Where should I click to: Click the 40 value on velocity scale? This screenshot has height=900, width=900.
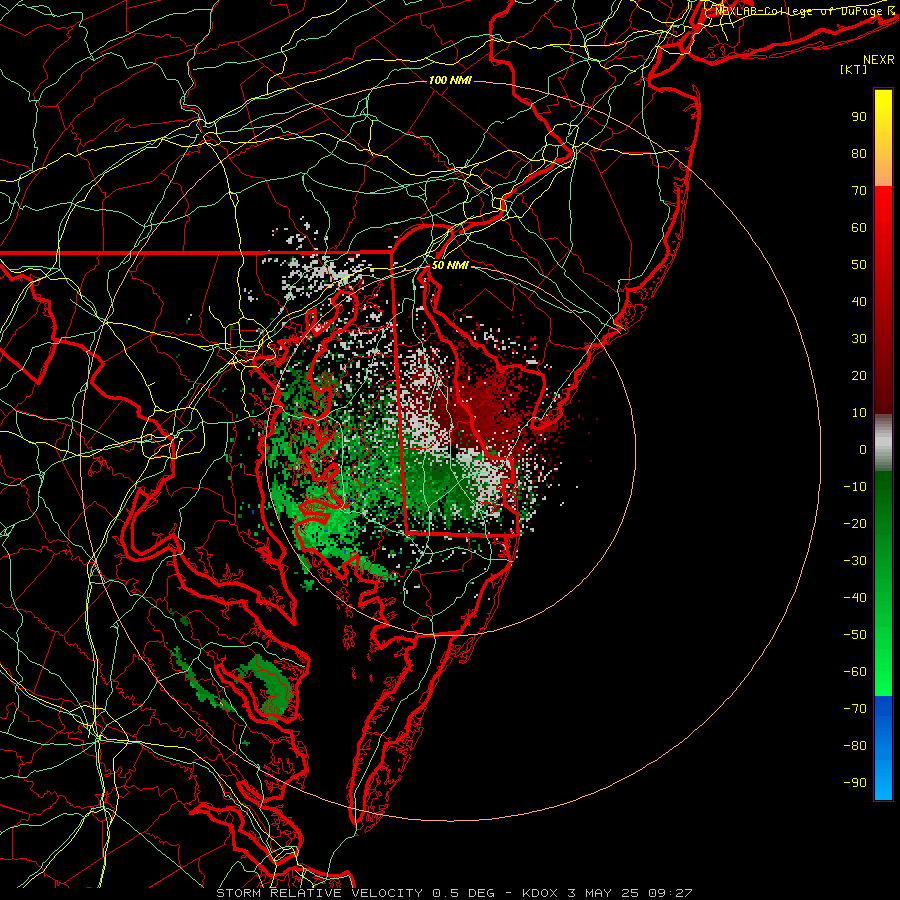(859, 301)
